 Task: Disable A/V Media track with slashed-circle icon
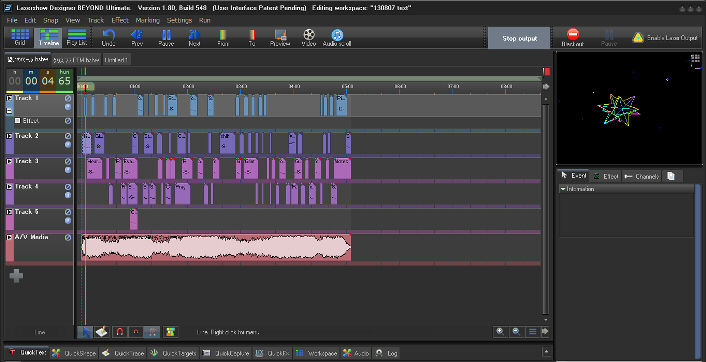click(x=68, y=237)
